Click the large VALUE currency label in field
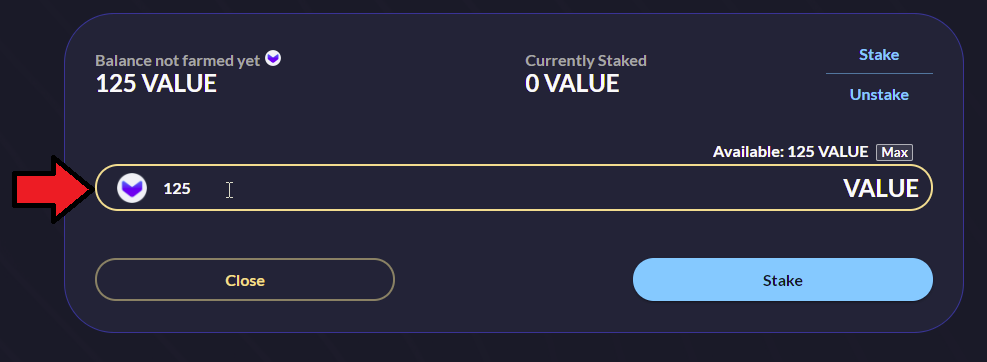987x362 pixels. click(x=881, y=188)
